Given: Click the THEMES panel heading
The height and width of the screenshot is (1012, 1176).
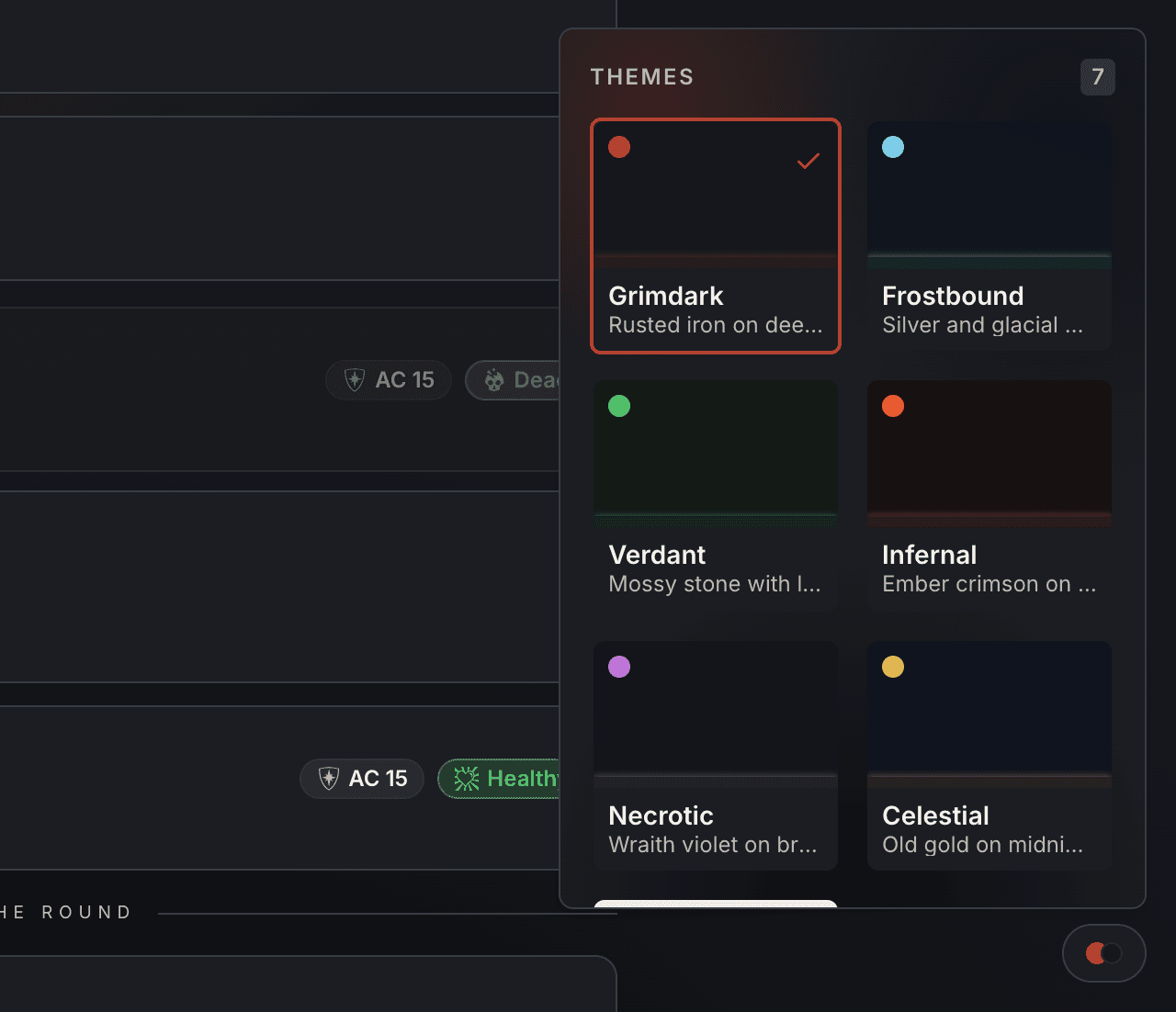Looking at the screenshot, I should [x=642, y=77].
